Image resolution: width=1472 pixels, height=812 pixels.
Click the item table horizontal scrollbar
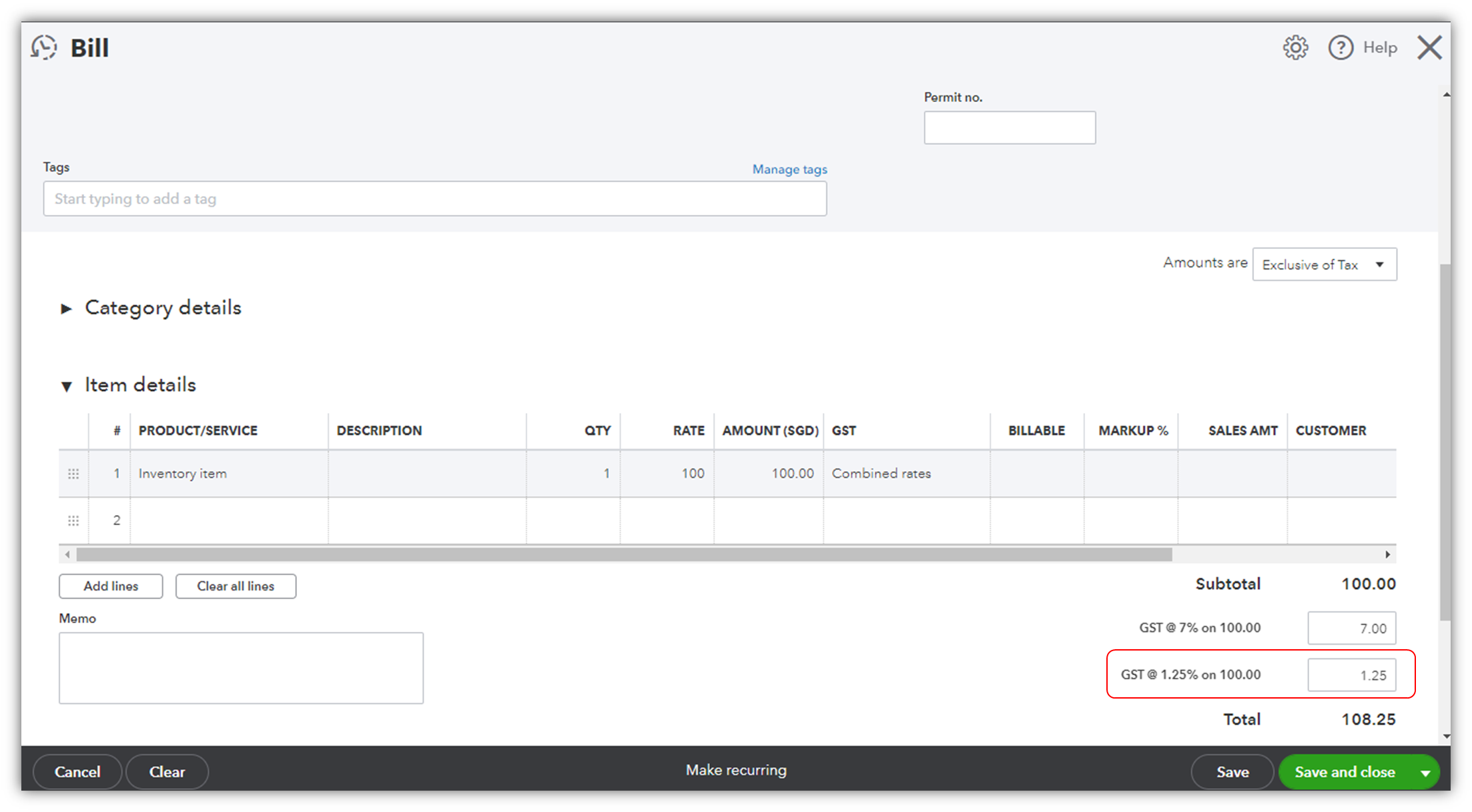coord(624,554)
